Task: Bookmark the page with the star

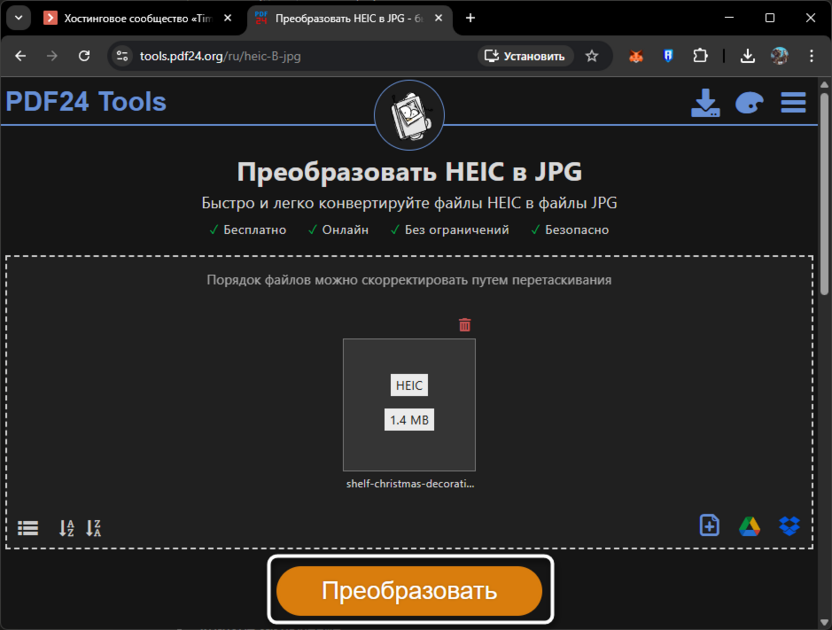Action: 594,57
